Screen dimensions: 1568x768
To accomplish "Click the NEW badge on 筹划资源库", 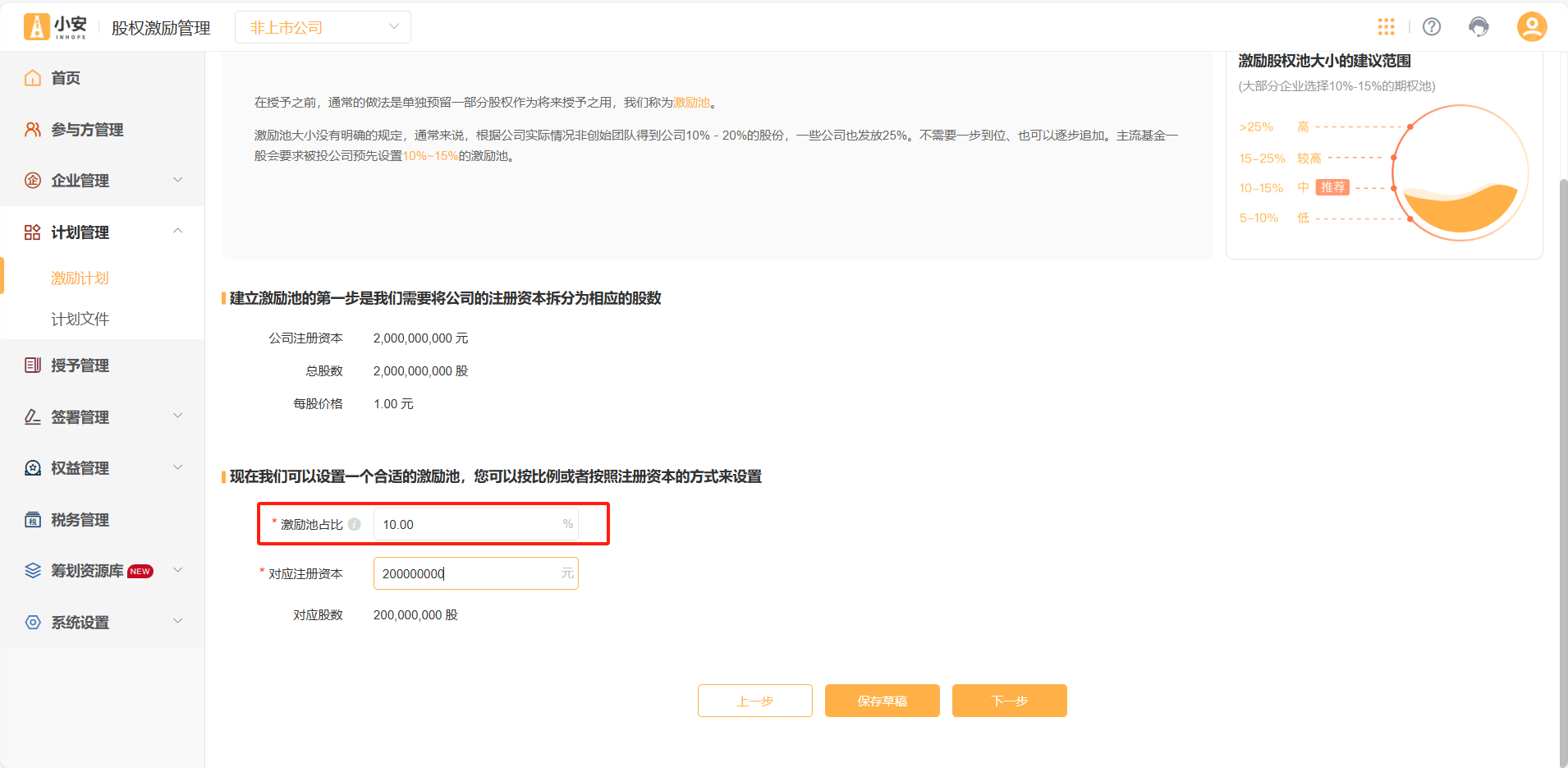I will [140, 572].
